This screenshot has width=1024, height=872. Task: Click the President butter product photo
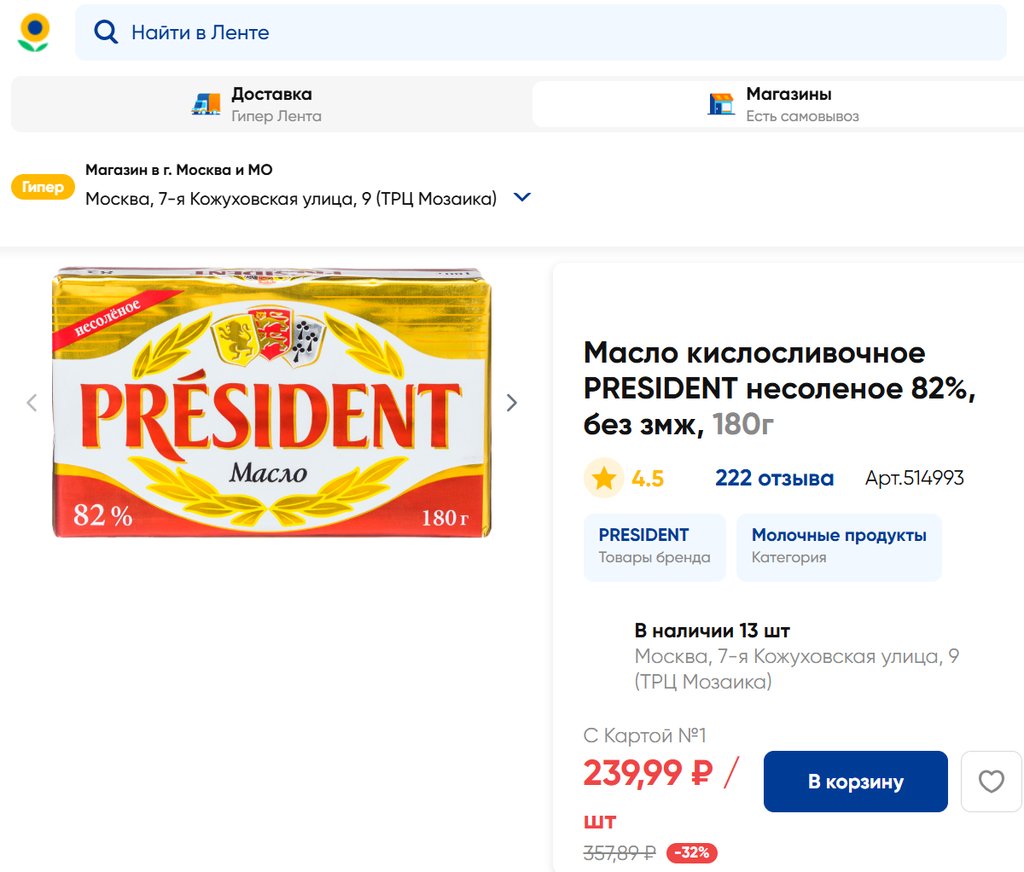coord(271,402)
